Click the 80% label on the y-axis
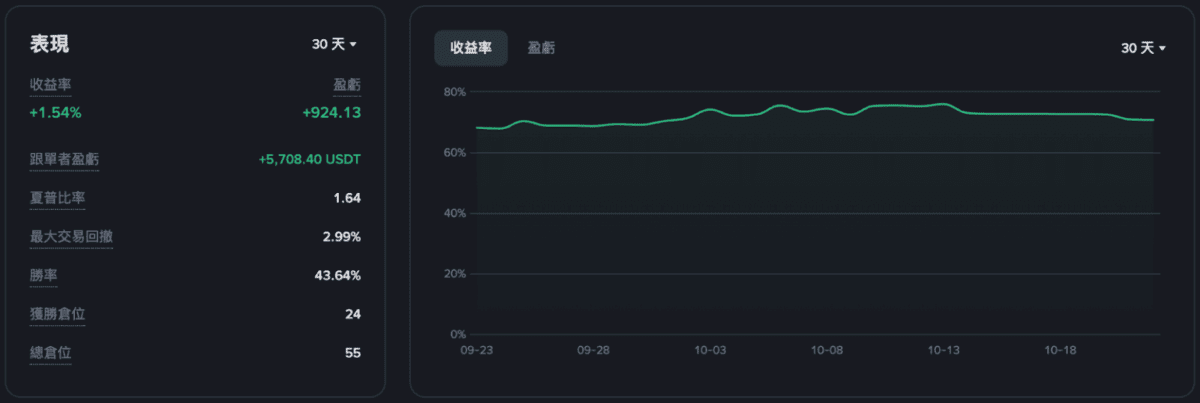Viewport: 1200px width, 403px height. [x=455, y=92]
